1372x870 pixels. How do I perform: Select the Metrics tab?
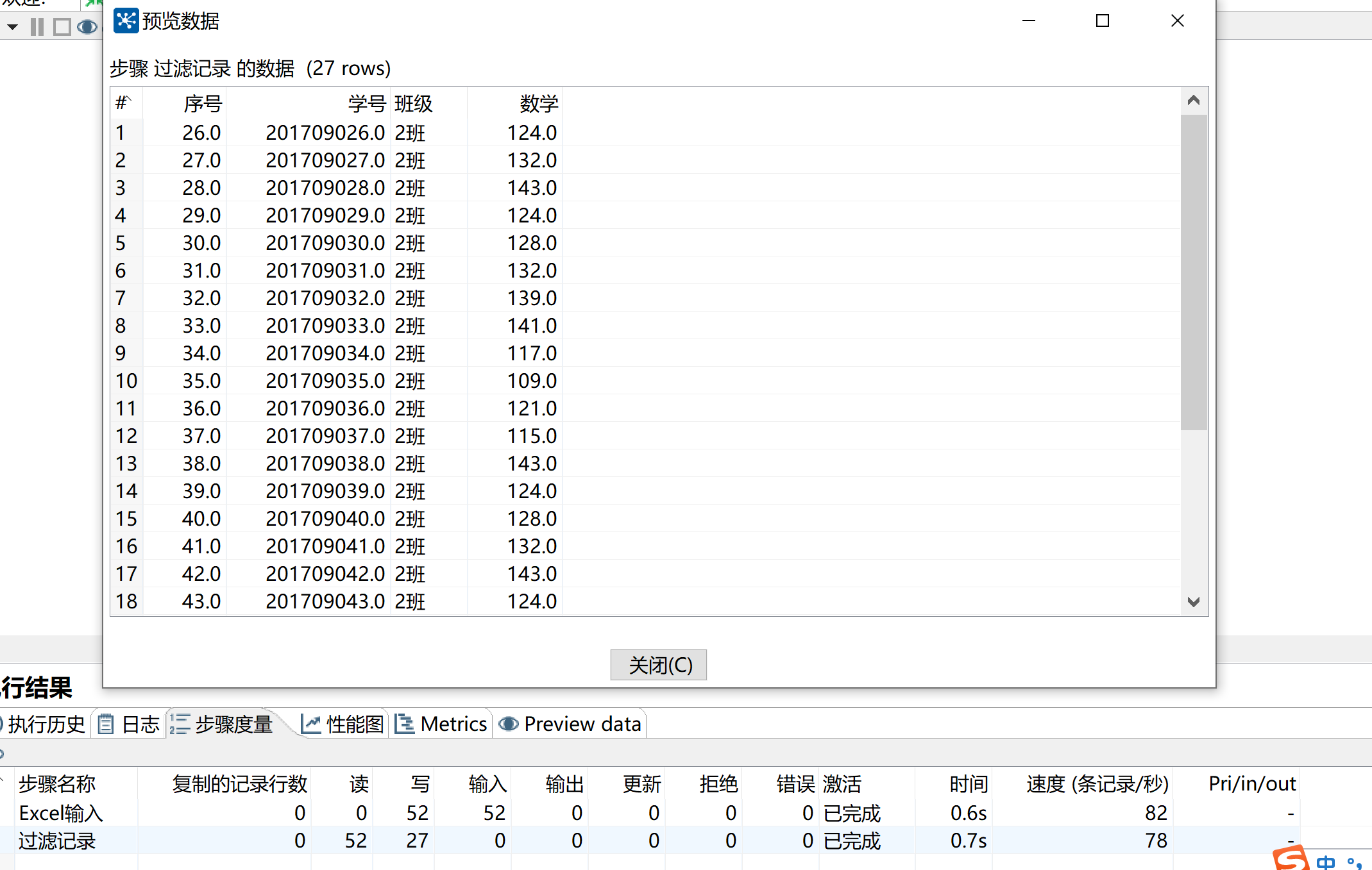coord(441,724)
